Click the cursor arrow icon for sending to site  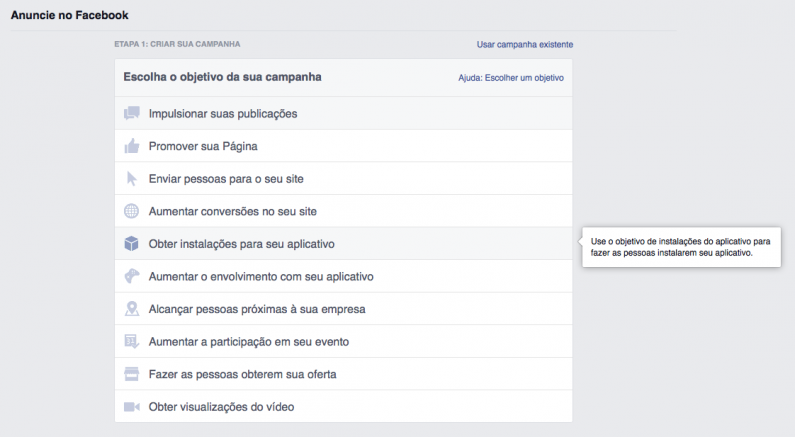pos(132,178)
